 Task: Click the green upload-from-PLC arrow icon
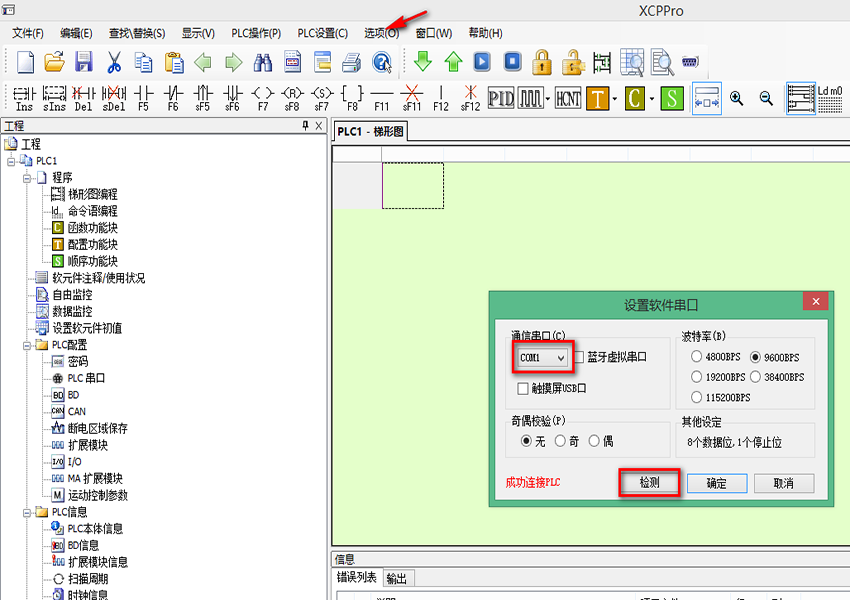(453, 62)
